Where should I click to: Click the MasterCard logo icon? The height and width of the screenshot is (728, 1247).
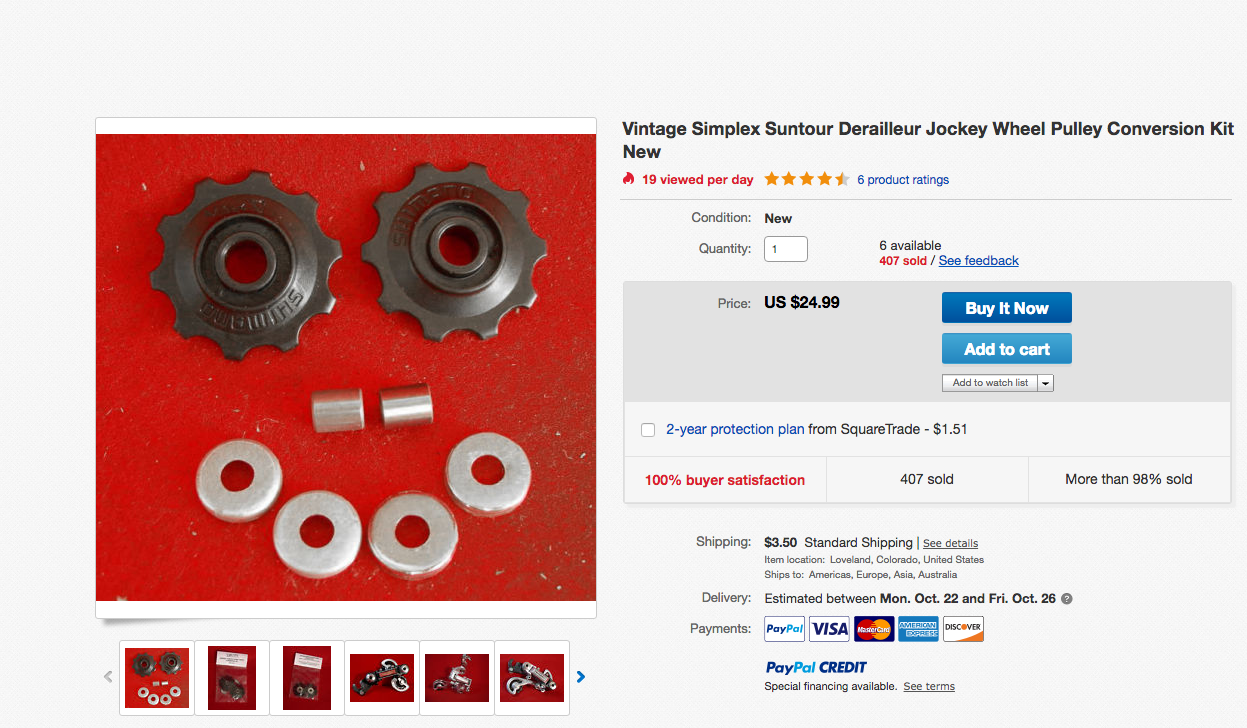pyautogui.click(x=874, y=629)
